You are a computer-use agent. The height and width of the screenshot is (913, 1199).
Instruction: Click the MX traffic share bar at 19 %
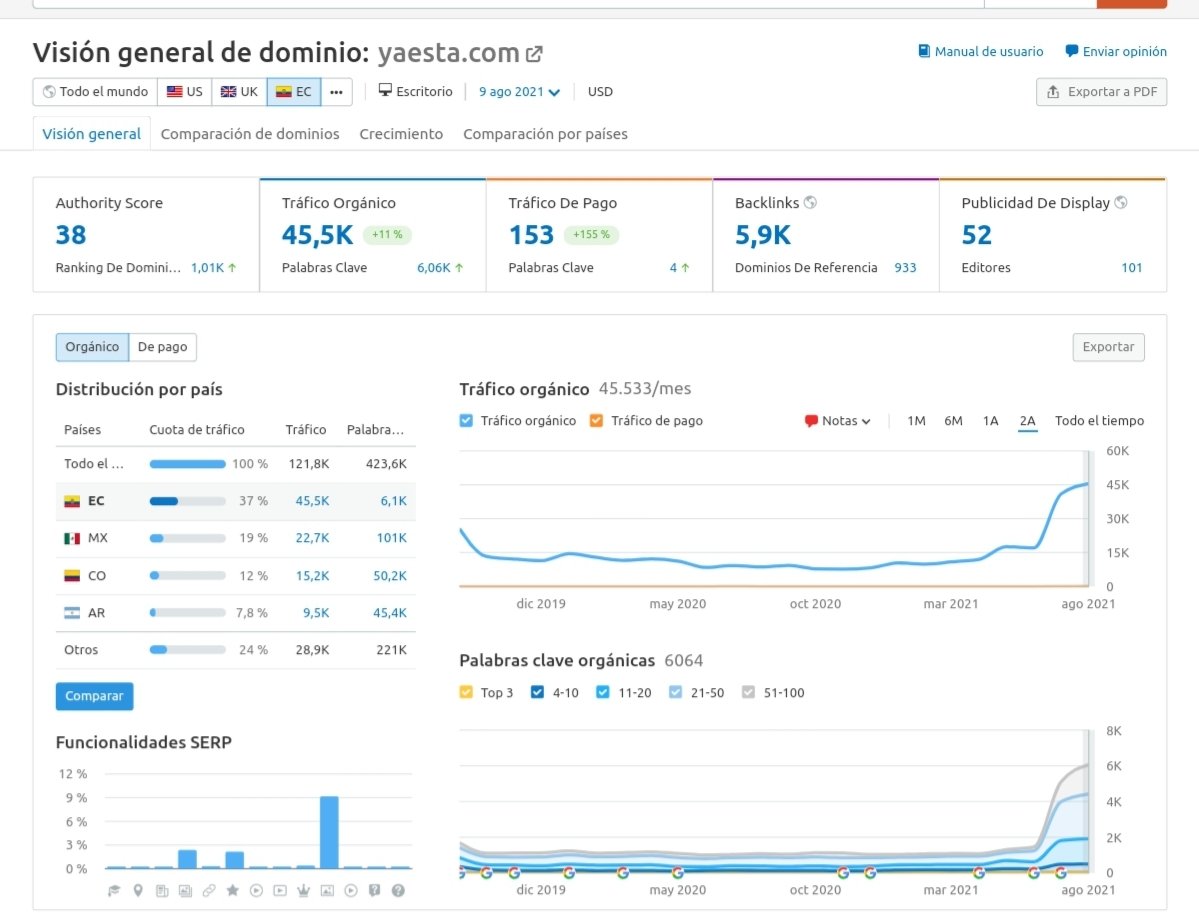(x=187, y=538)
